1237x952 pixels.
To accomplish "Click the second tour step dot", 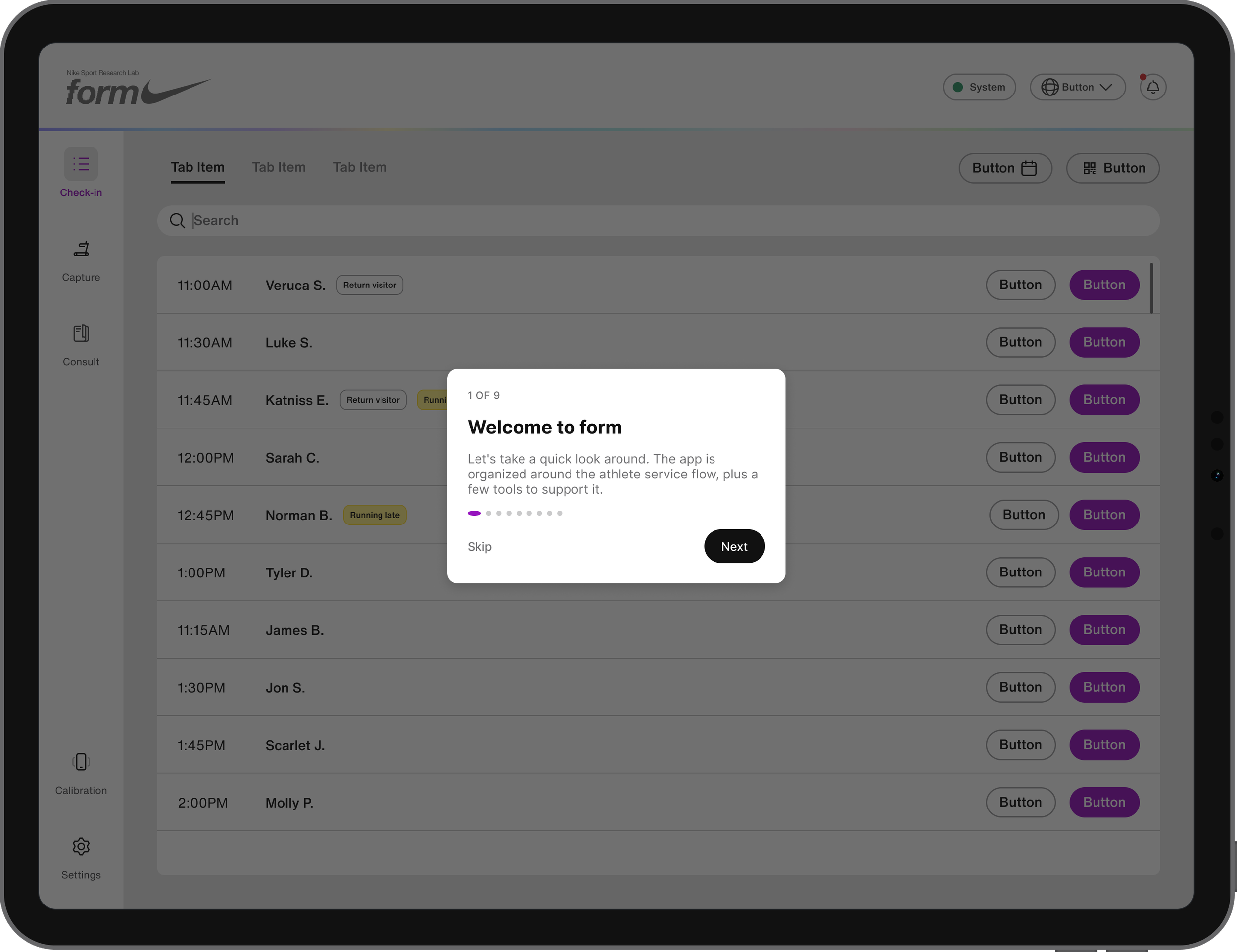I will click(x=489, y=513).
